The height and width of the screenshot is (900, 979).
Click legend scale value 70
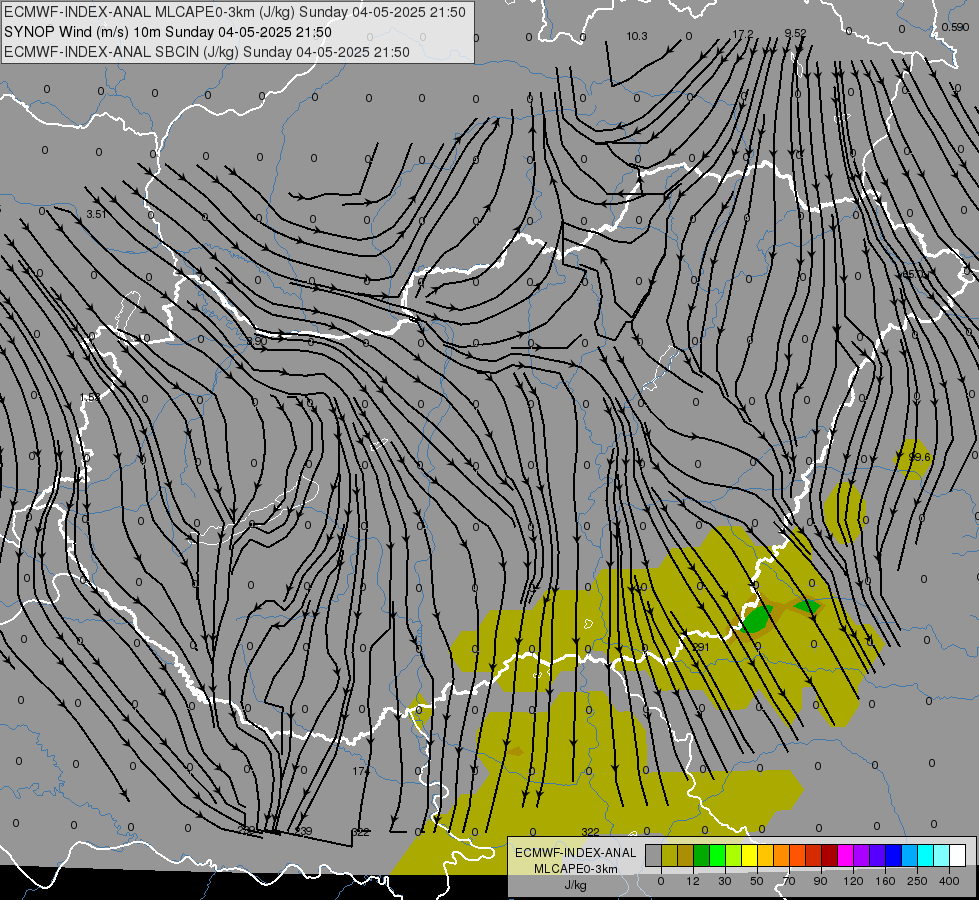click(x=789, y=881)
